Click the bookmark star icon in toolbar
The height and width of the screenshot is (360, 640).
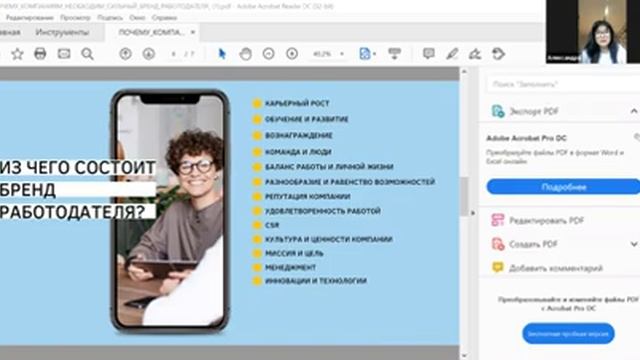pos(17,54)
